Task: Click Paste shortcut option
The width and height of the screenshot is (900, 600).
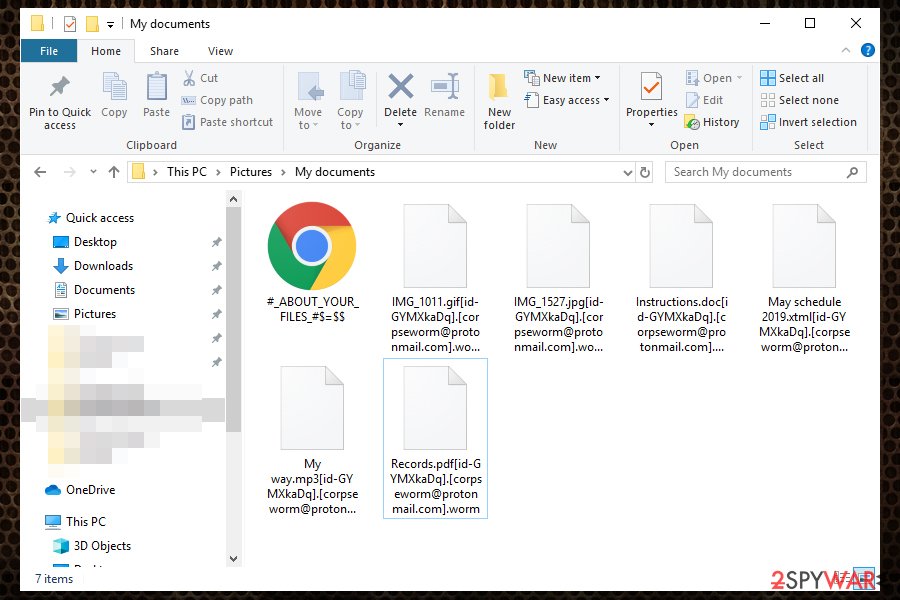Action: tap(227, 122)
